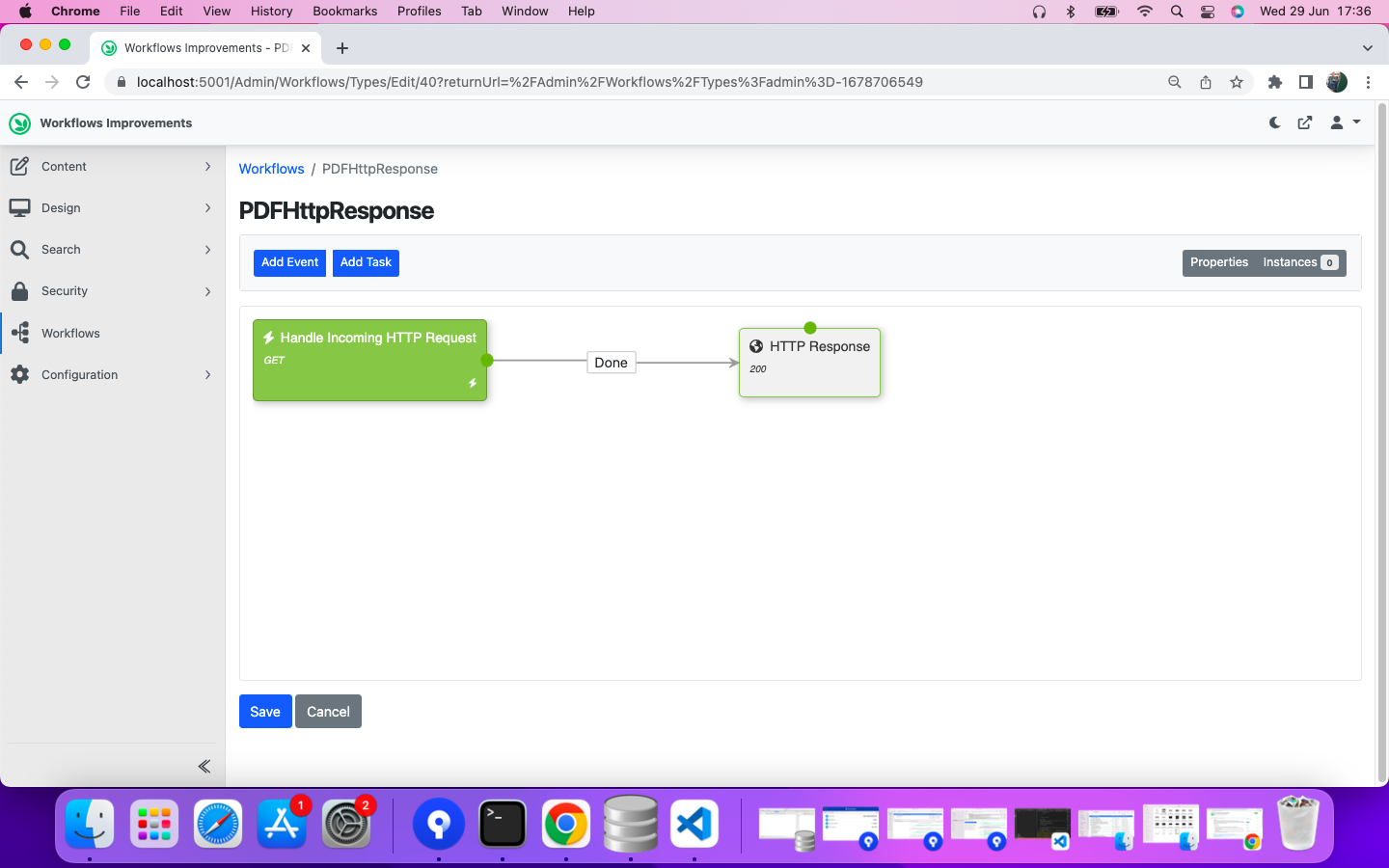This screenshot has width=1389, height=868.
Task: Click the page vertical scrollbar
Action: (1381, 444)
